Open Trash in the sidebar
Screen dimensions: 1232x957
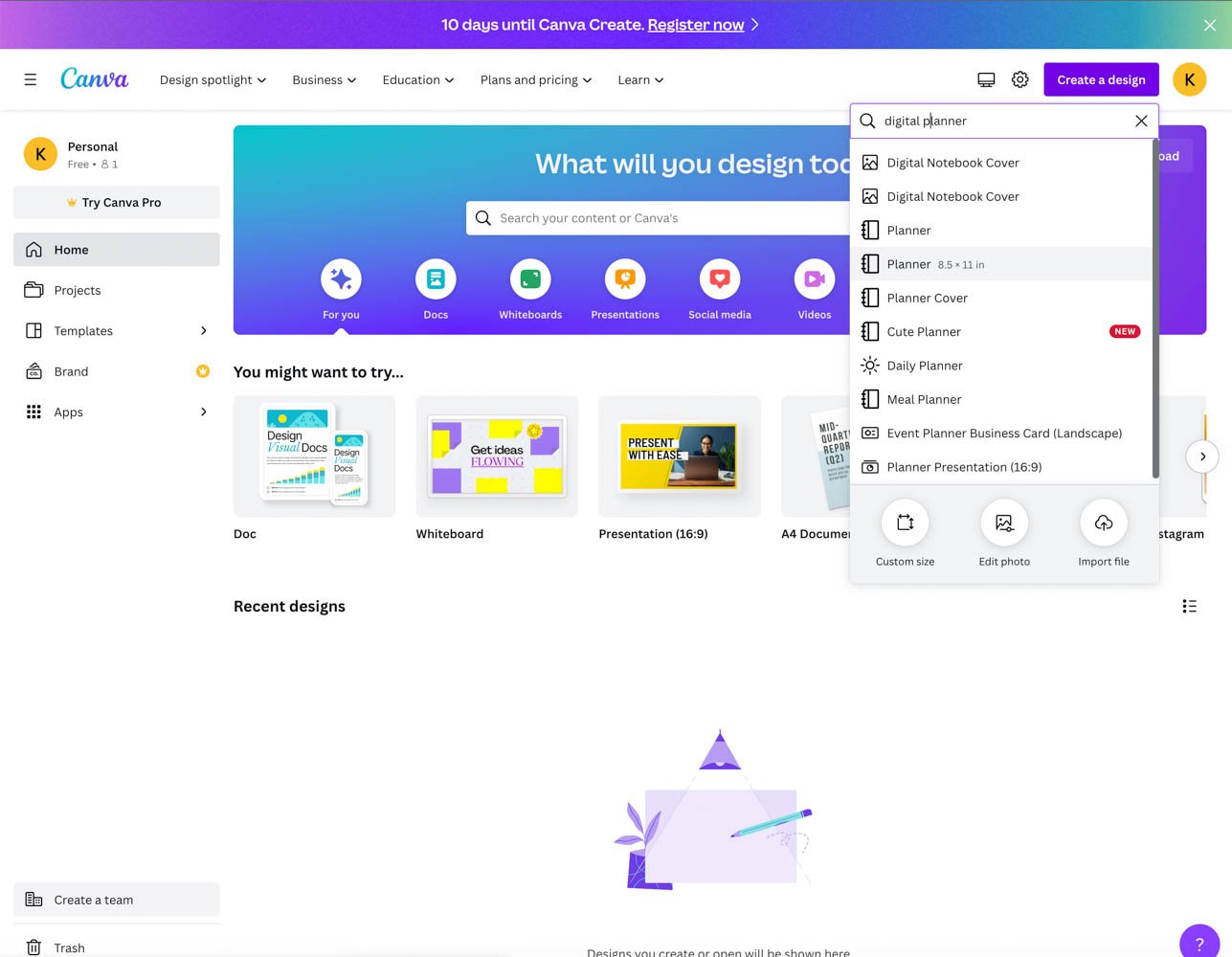117,947
